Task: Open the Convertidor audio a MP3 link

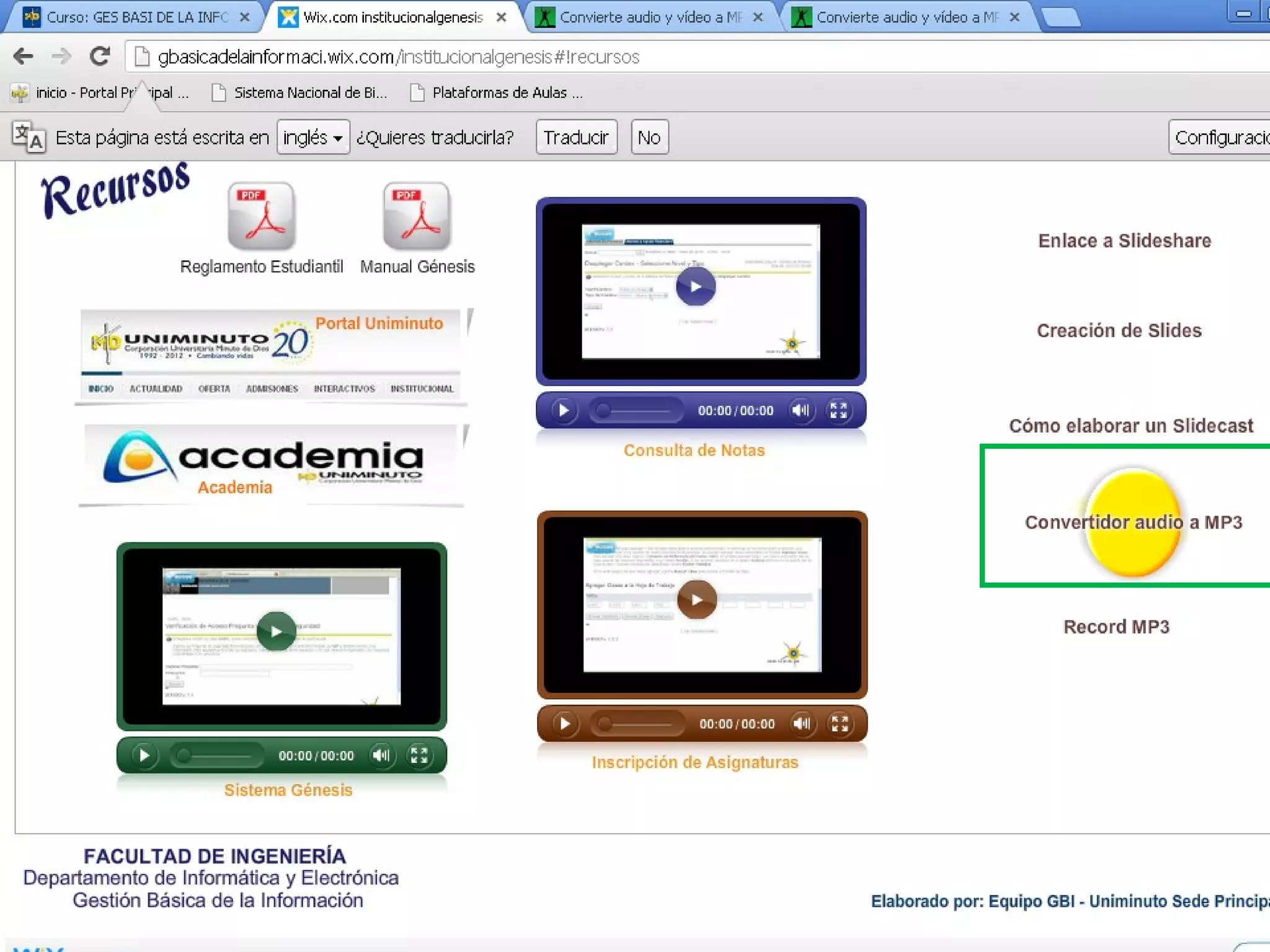Action: click(x=1133, y=522)
